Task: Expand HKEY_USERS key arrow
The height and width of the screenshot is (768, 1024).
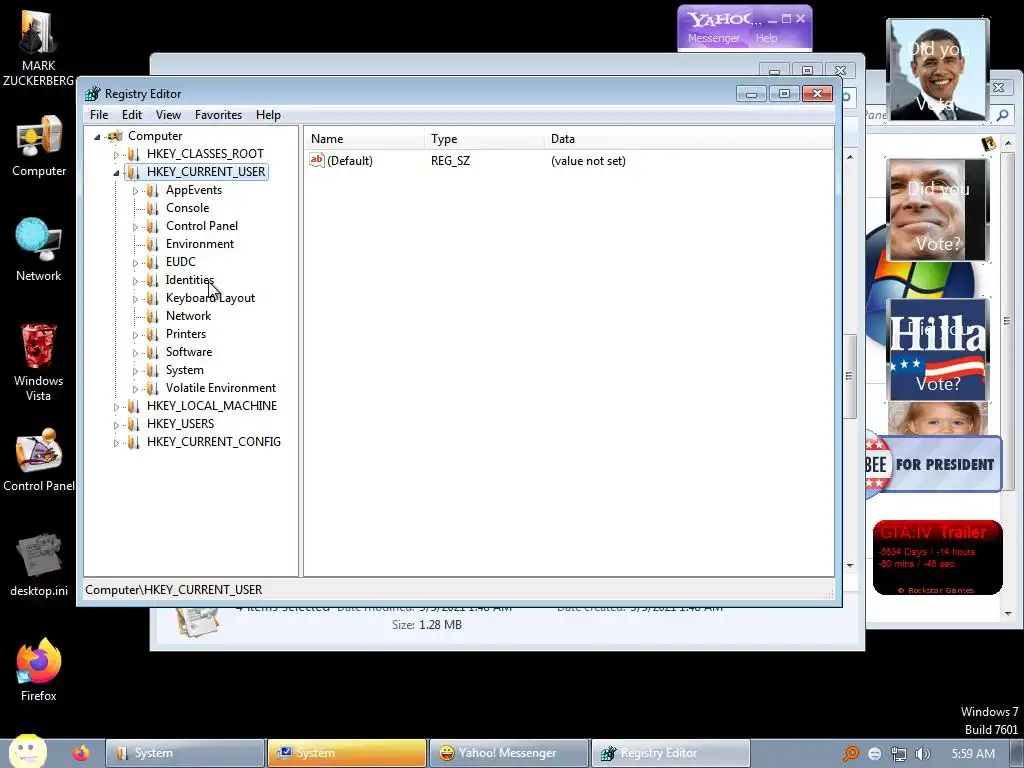Action: click(116, 424)
